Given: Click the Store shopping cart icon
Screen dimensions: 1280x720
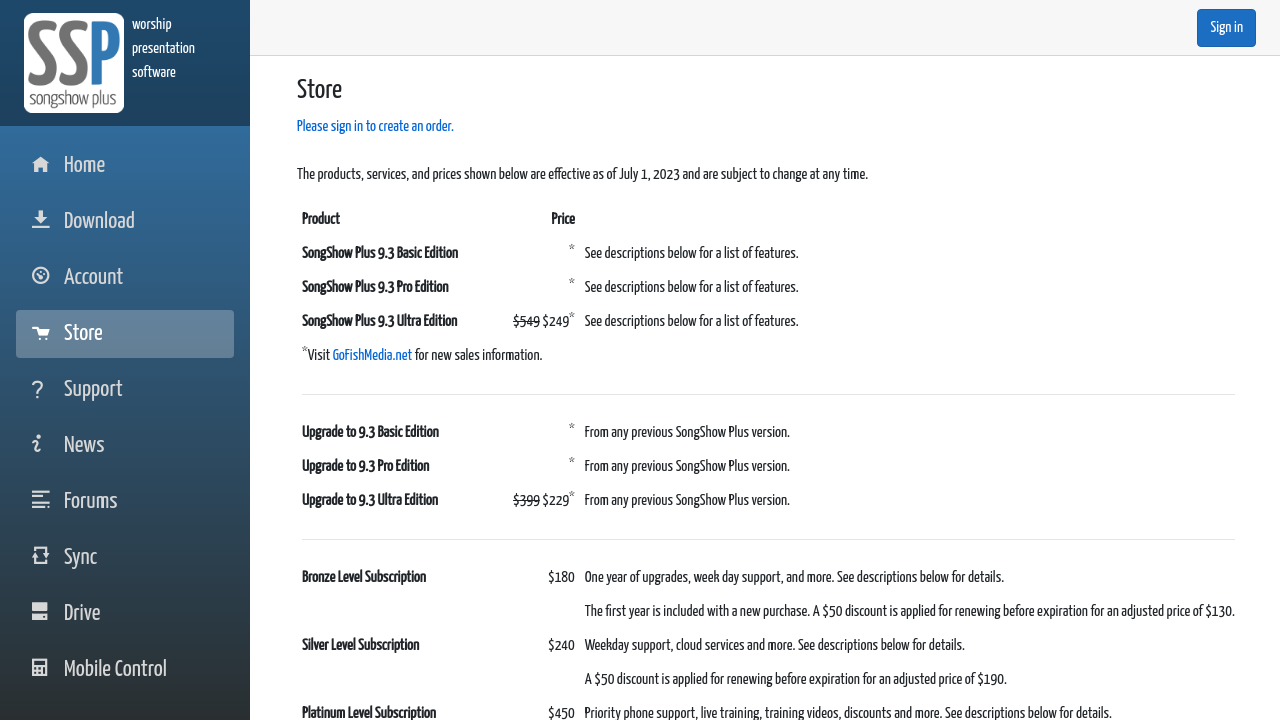Looking at the screenshot, I should tap(40, 333).
